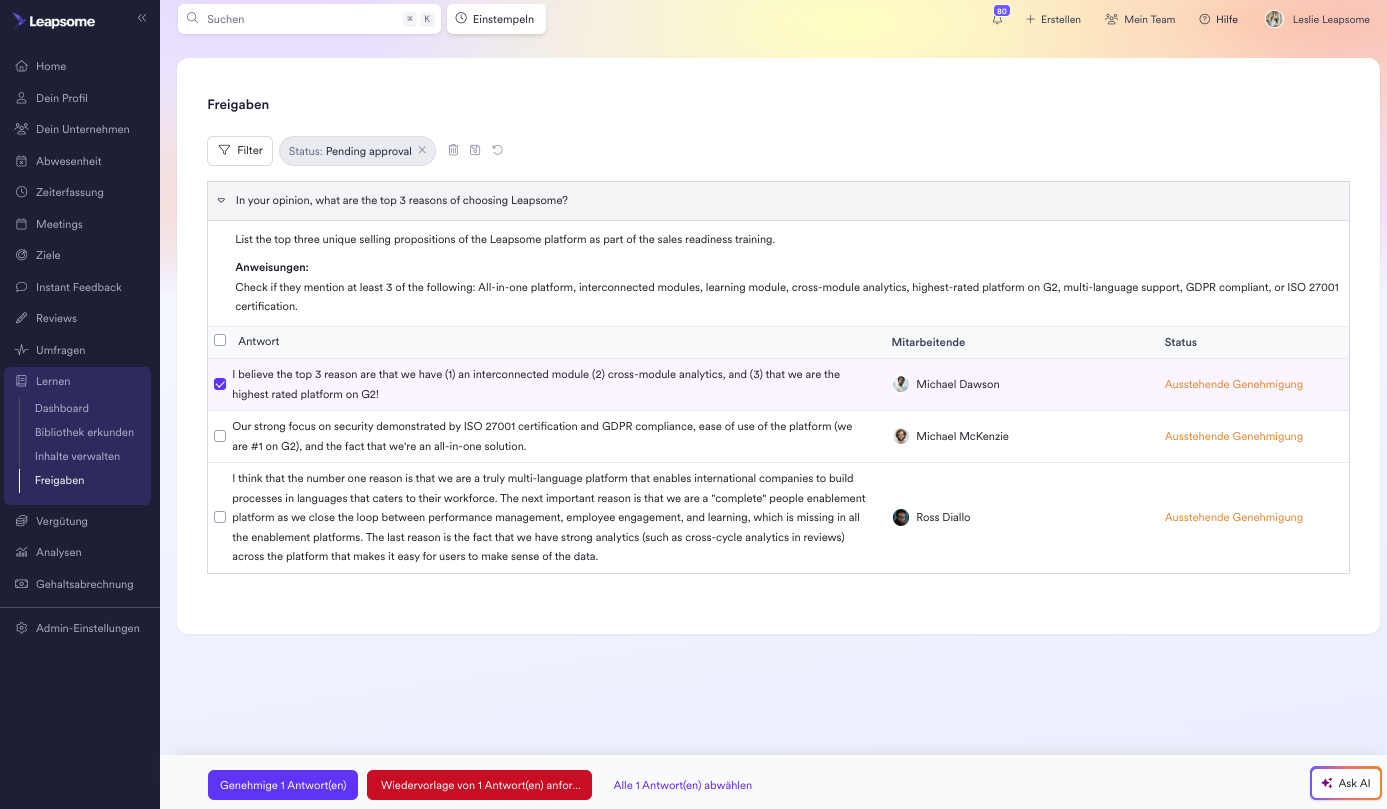Viewport: 1387px width, 809px height.
Task: Toggle the select-all Antwort checkbox
Action: tap(220, 341)
